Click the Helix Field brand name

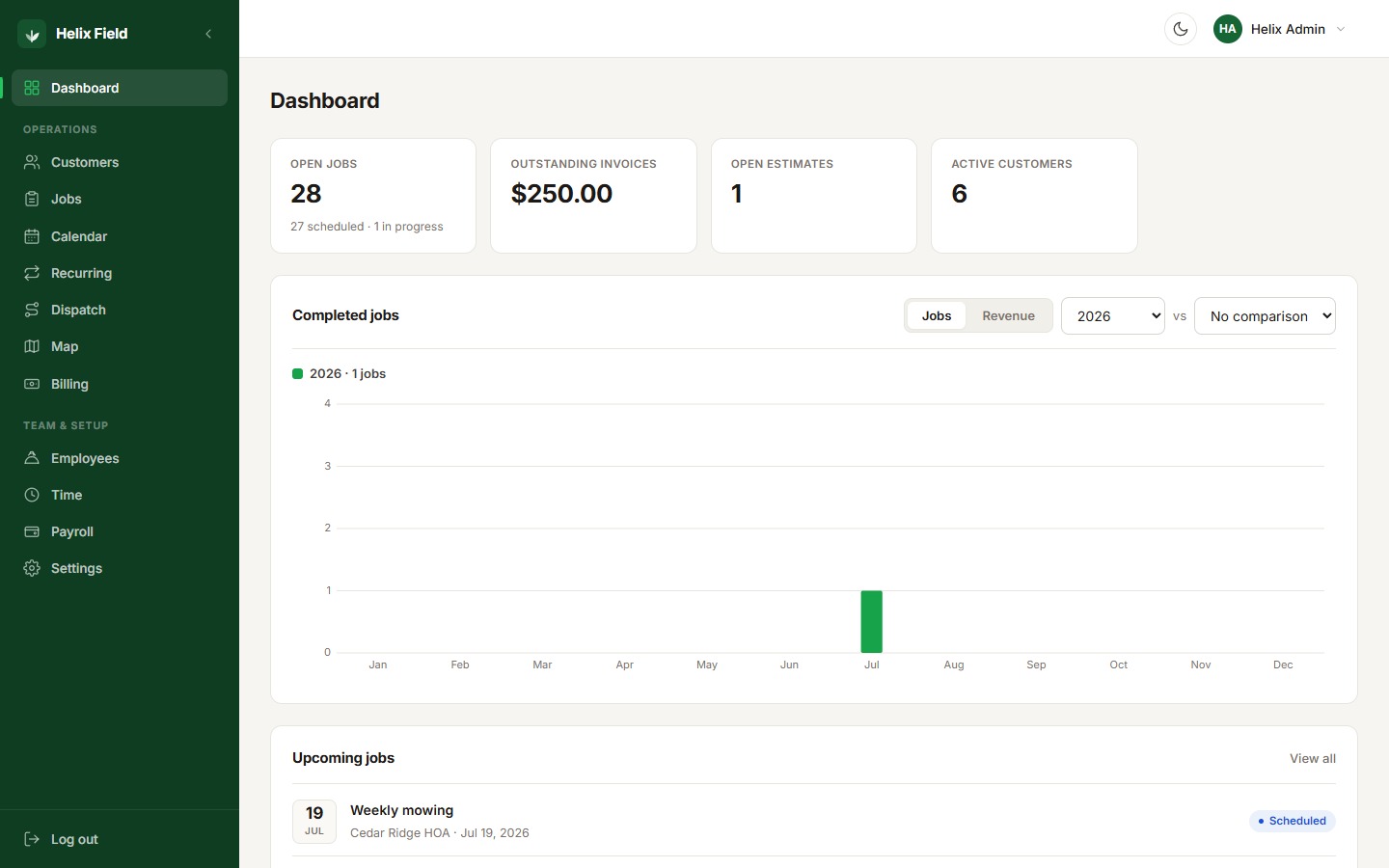[92, 34]
